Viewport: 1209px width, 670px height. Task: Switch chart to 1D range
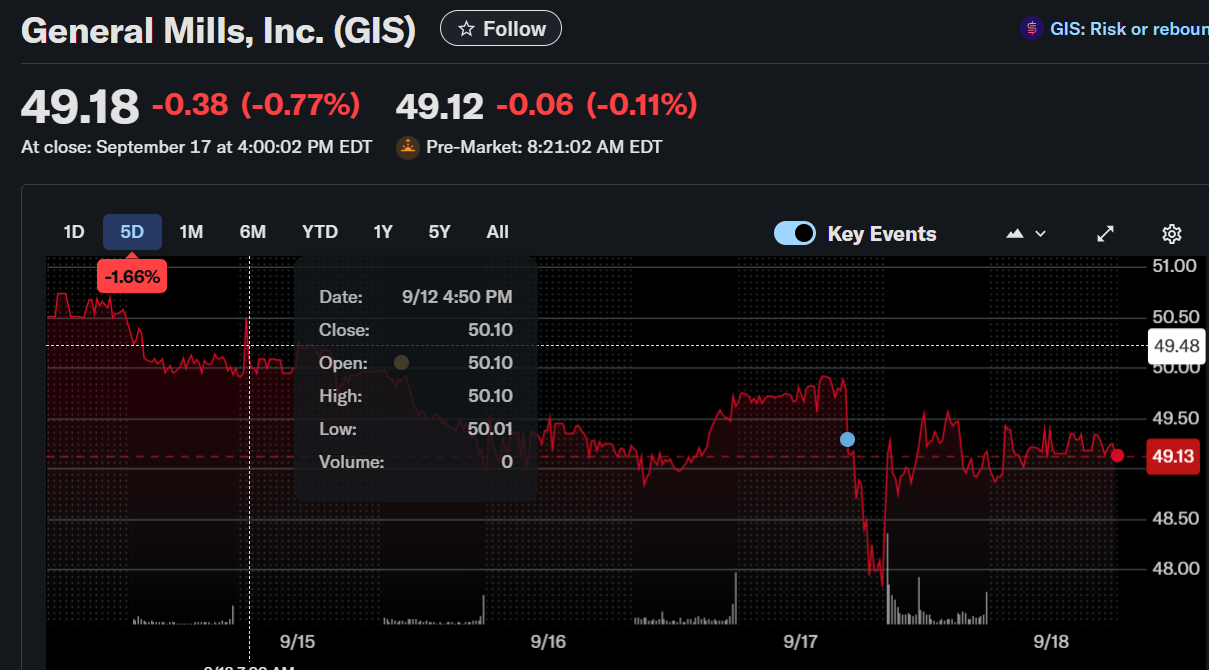point(74,232)
